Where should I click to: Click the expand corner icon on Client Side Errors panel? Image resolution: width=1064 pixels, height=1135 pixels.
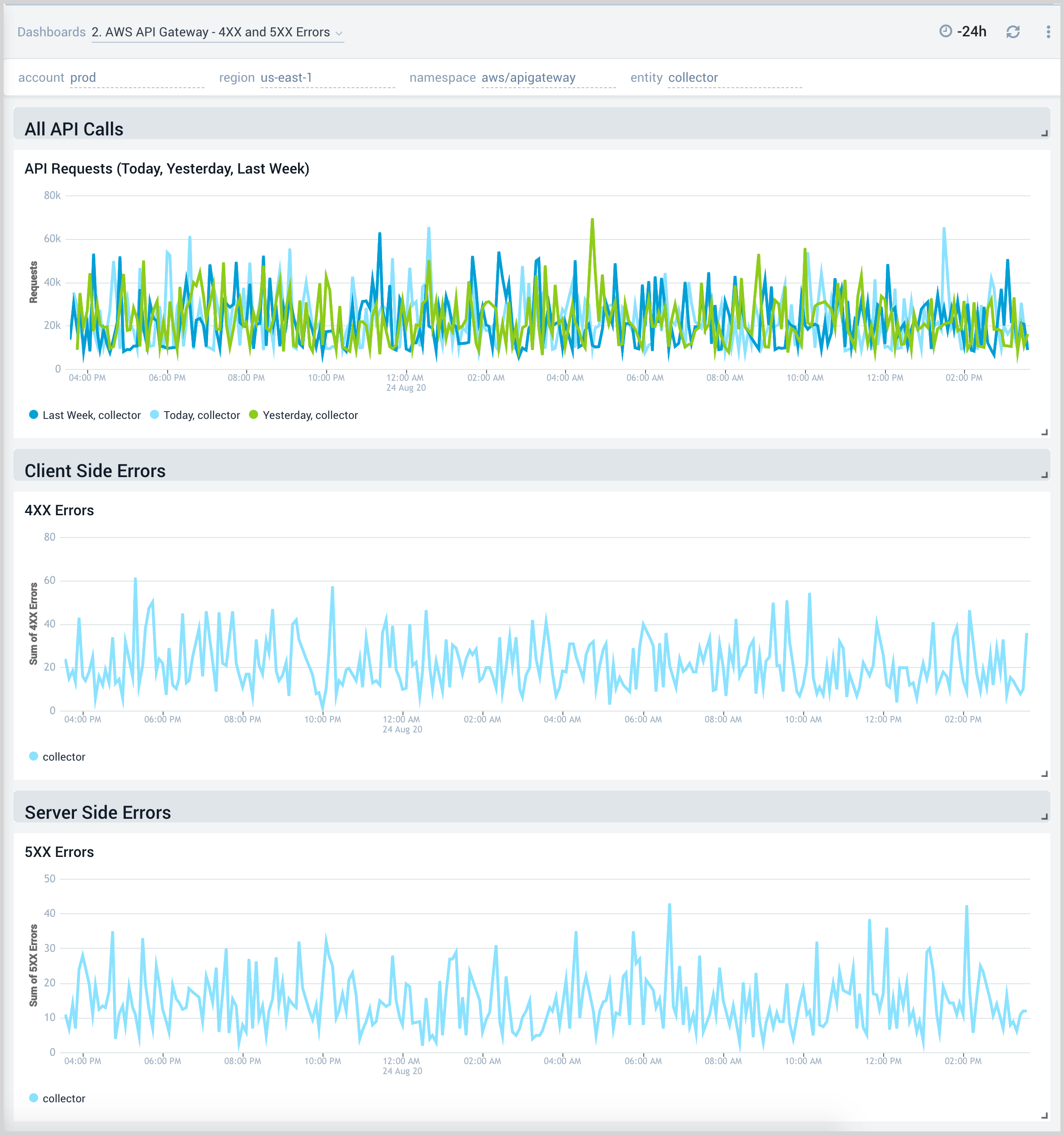pos(1044,474)
